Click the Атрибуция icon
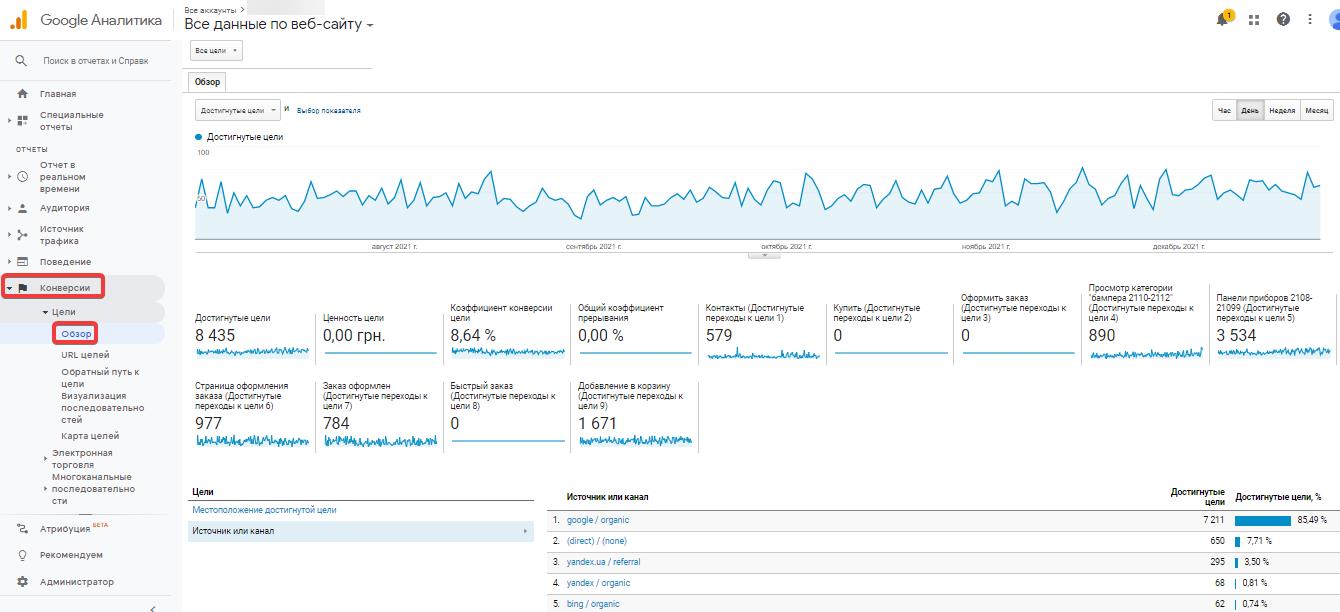Viewport: 1340px width, 612px height. pyautogui.click(x=23, y=529)
